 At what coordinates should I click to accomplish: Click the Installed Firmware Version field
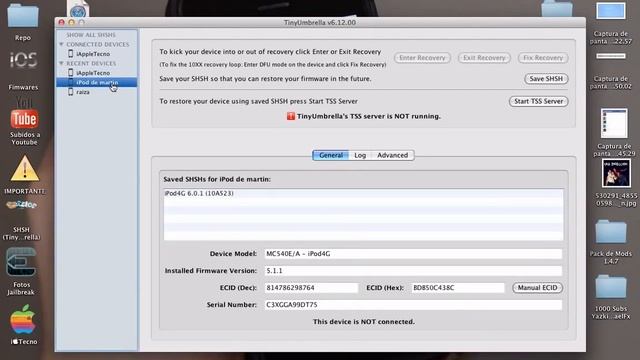tap(413, 271)
